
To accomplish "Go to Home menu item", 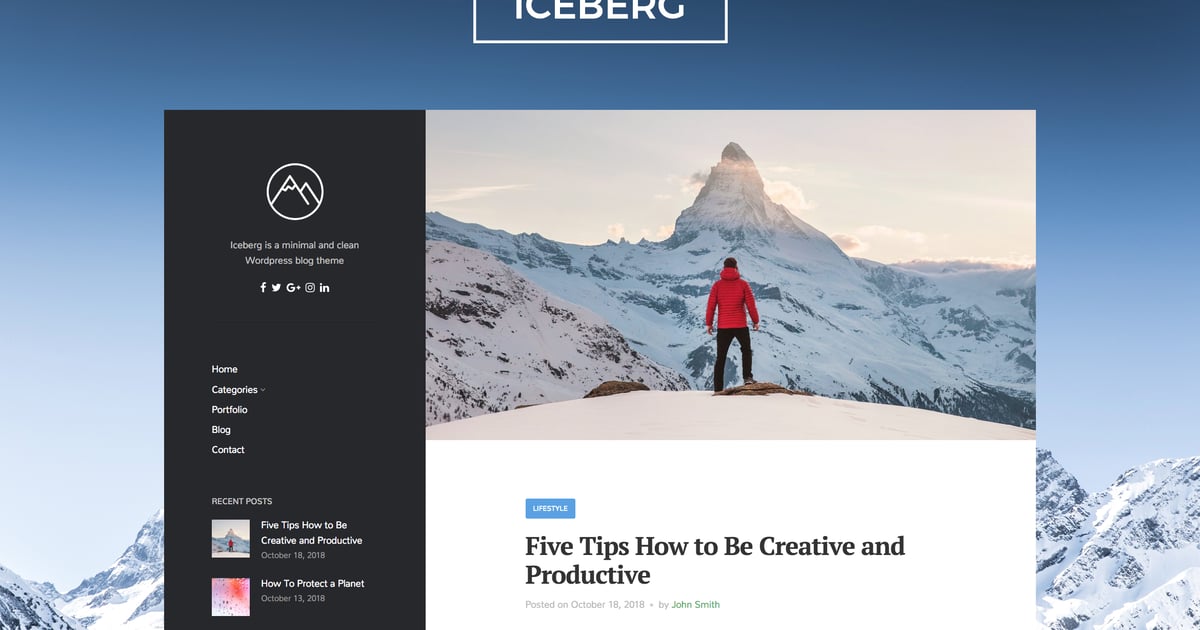I will [224, 369].
